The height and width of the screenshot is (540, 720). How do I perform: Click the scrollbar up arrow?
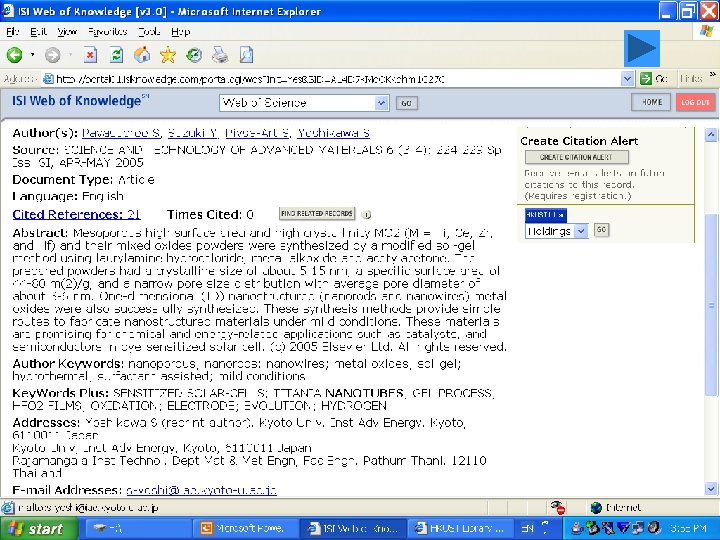click(711, 135)
